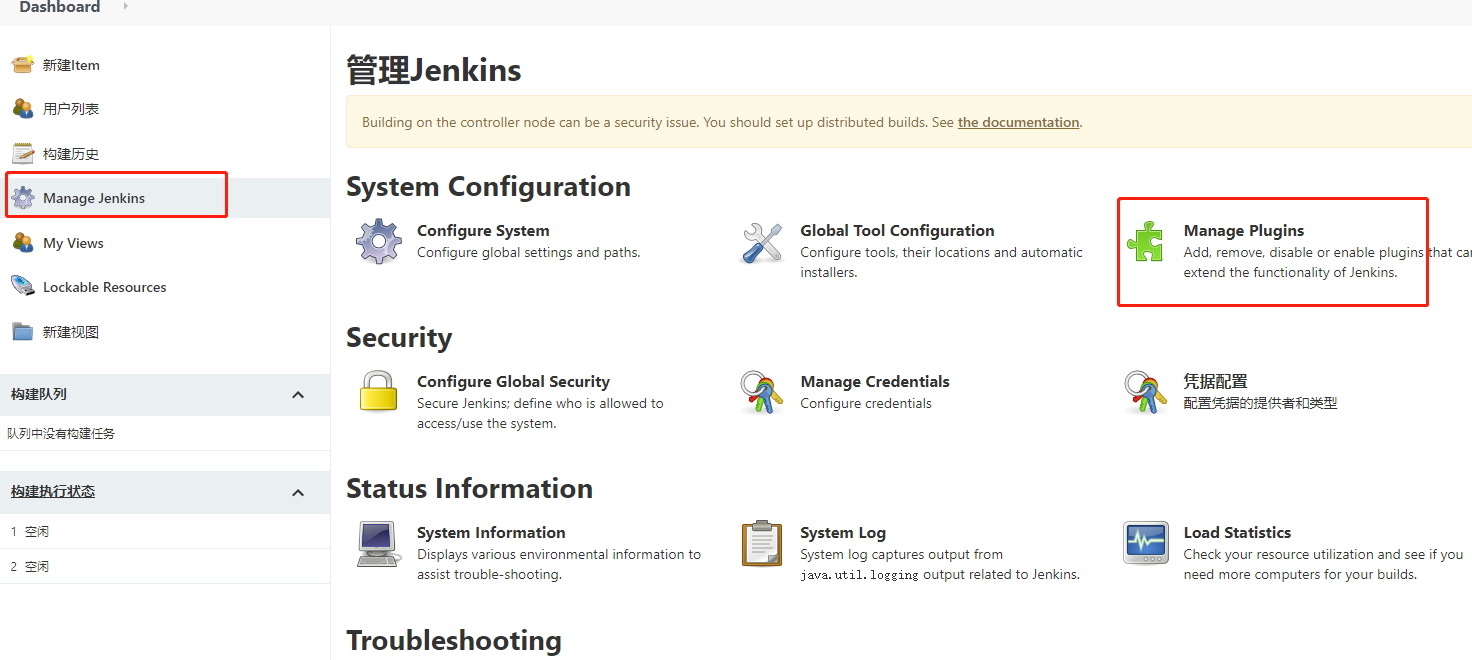
Task: Open the Dashboard breadcrumb link
Action: [x=60, y=7]
